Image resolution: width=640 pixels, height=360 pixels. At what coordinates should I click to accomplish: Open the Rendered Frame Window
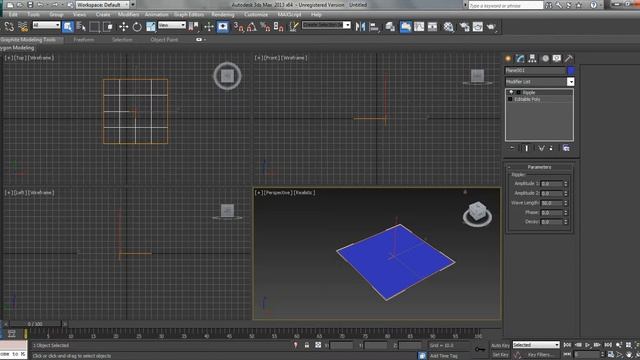[x=478, y=27]
